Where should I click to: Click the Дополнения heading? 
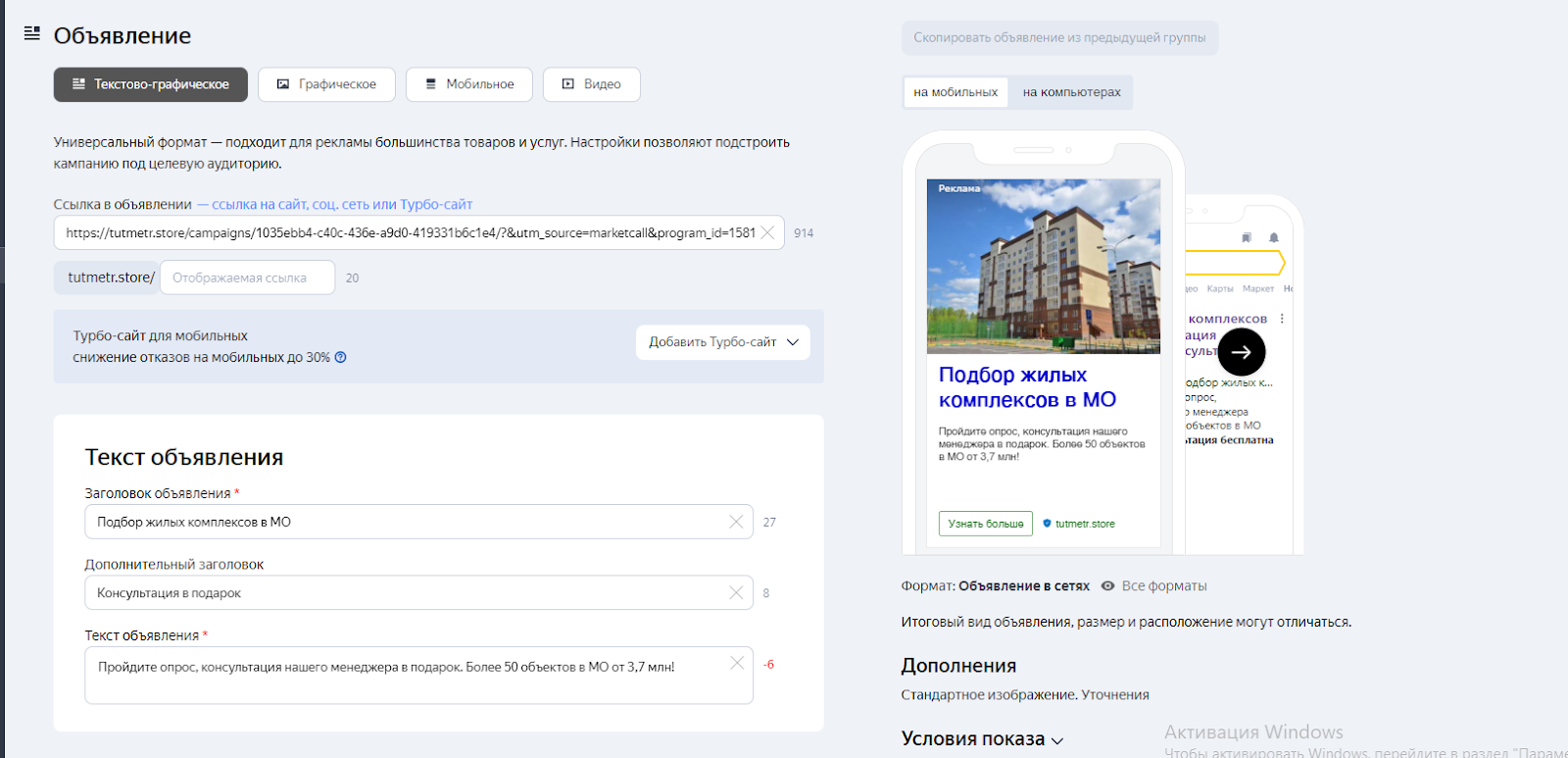click(958, 666)
